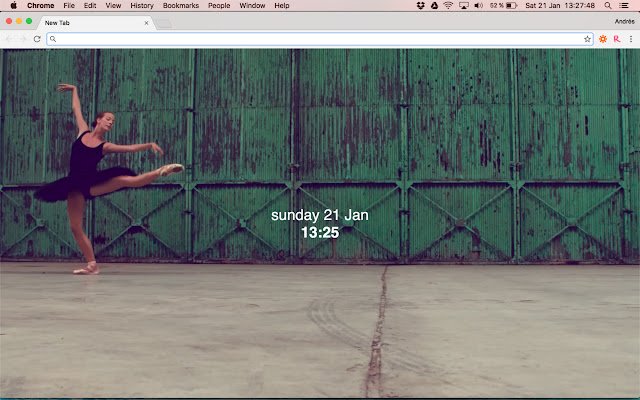
Task: Click the menu bar date and time
Action: (x=560, y=5)
